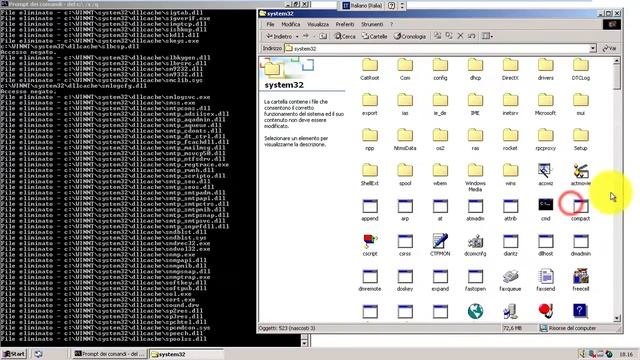Viewport: 640px width, 360px height.
Task: Click the Indietro back toolbar button
Action: point(279,36)
